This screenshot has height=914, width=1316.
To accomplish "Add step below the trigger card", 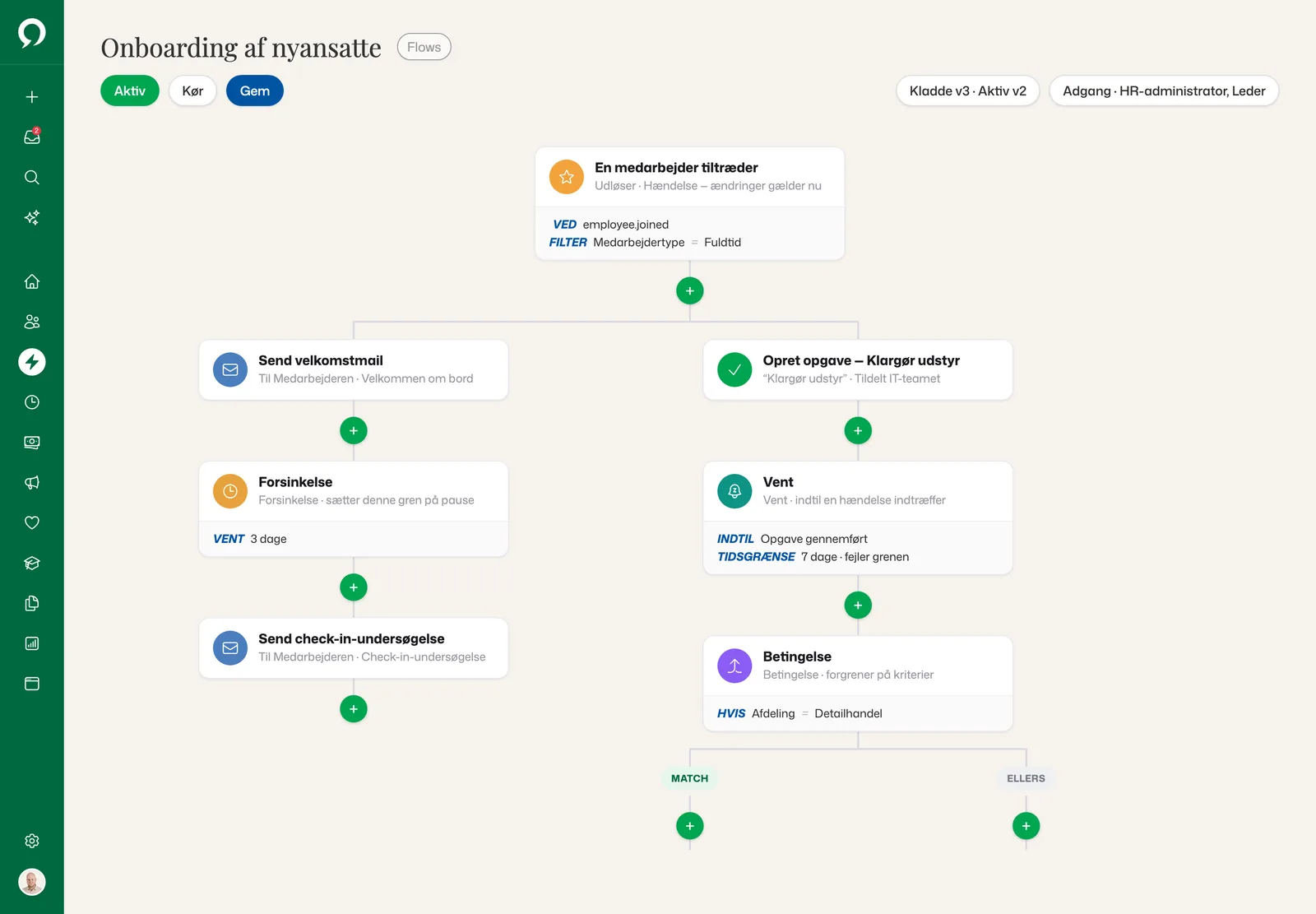I will click(x=690, y=291).
